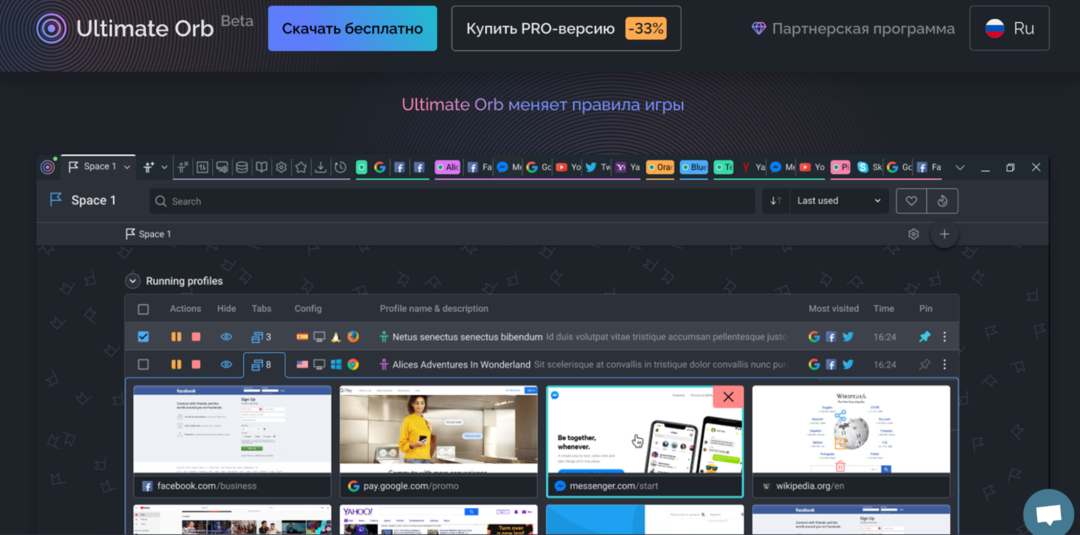Click the flame filter button

(942, 201)
